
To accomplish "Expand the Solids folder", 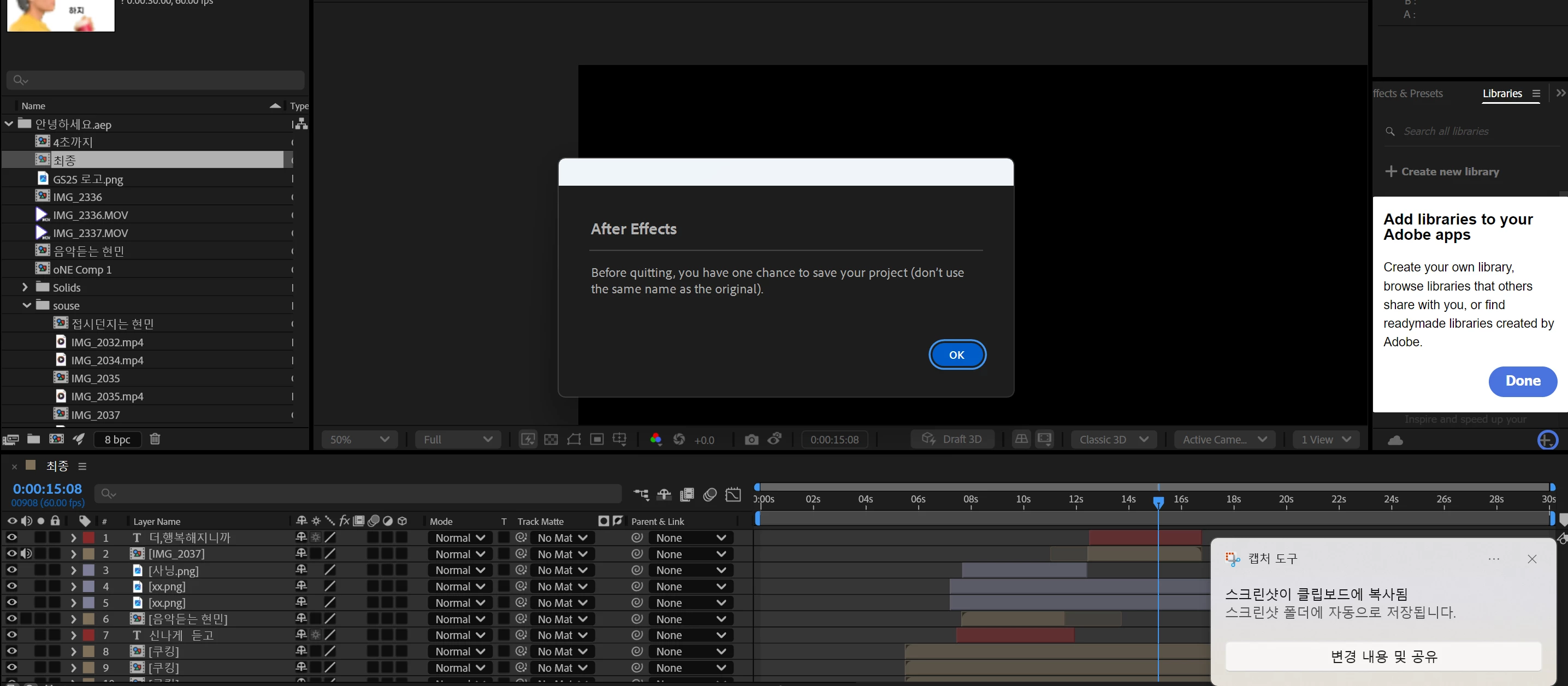I will (25, 287).
